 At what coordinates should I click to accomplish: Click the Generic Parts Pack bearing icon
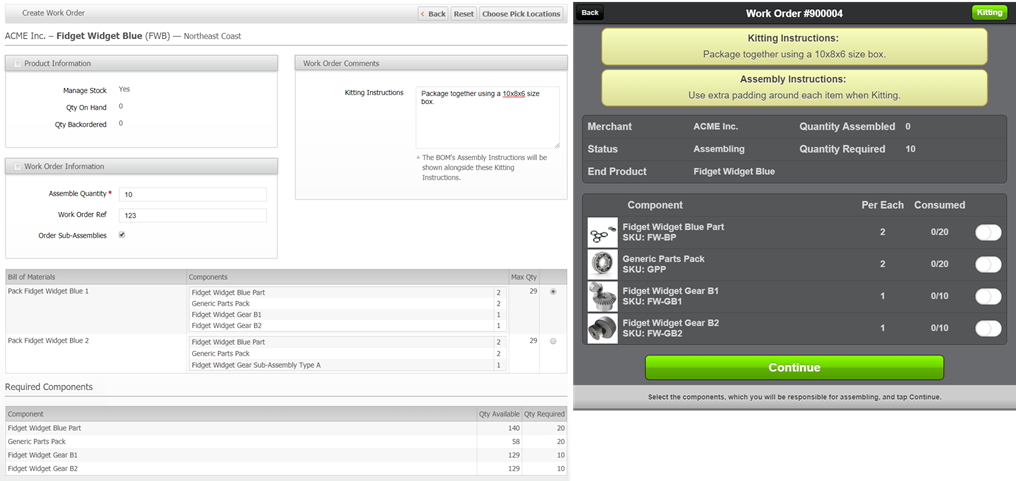603,264
